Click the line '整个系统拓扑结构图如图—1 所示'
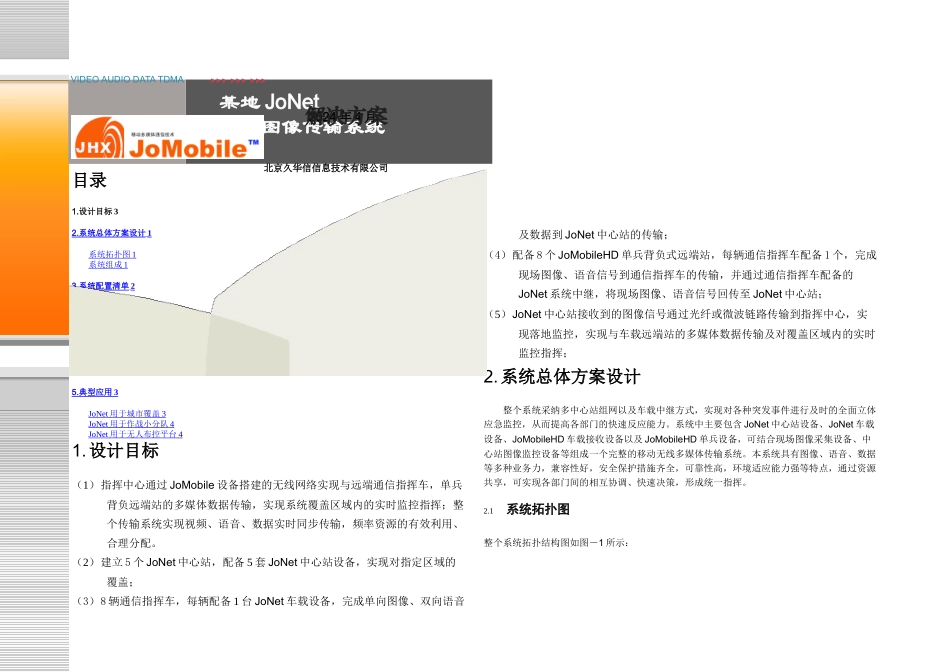 pos(556,543)
